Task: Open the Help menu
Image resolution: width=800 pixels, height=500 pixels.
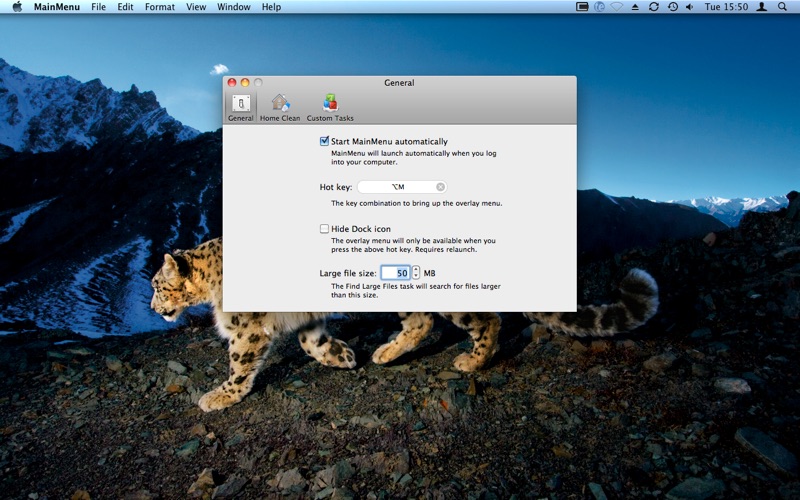Action: pyautogui.click(x=271, y=7)
